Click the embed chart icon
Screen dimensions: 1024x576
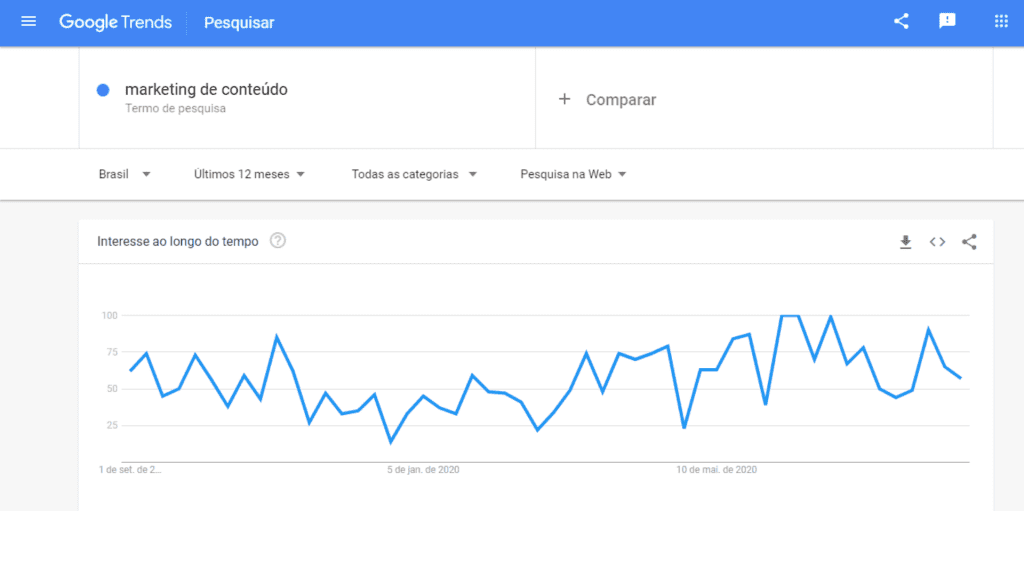coord(937,241)
